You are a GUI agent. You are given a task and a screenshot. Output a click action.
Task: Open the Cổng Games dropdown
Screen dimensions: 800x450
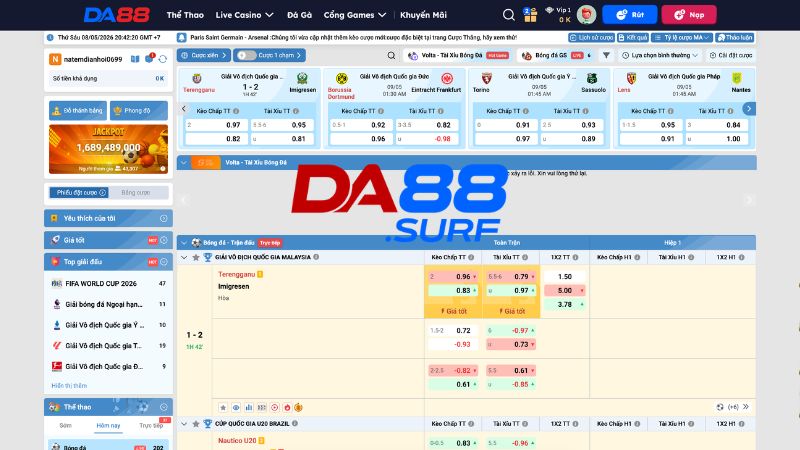(x=355, y=15)
